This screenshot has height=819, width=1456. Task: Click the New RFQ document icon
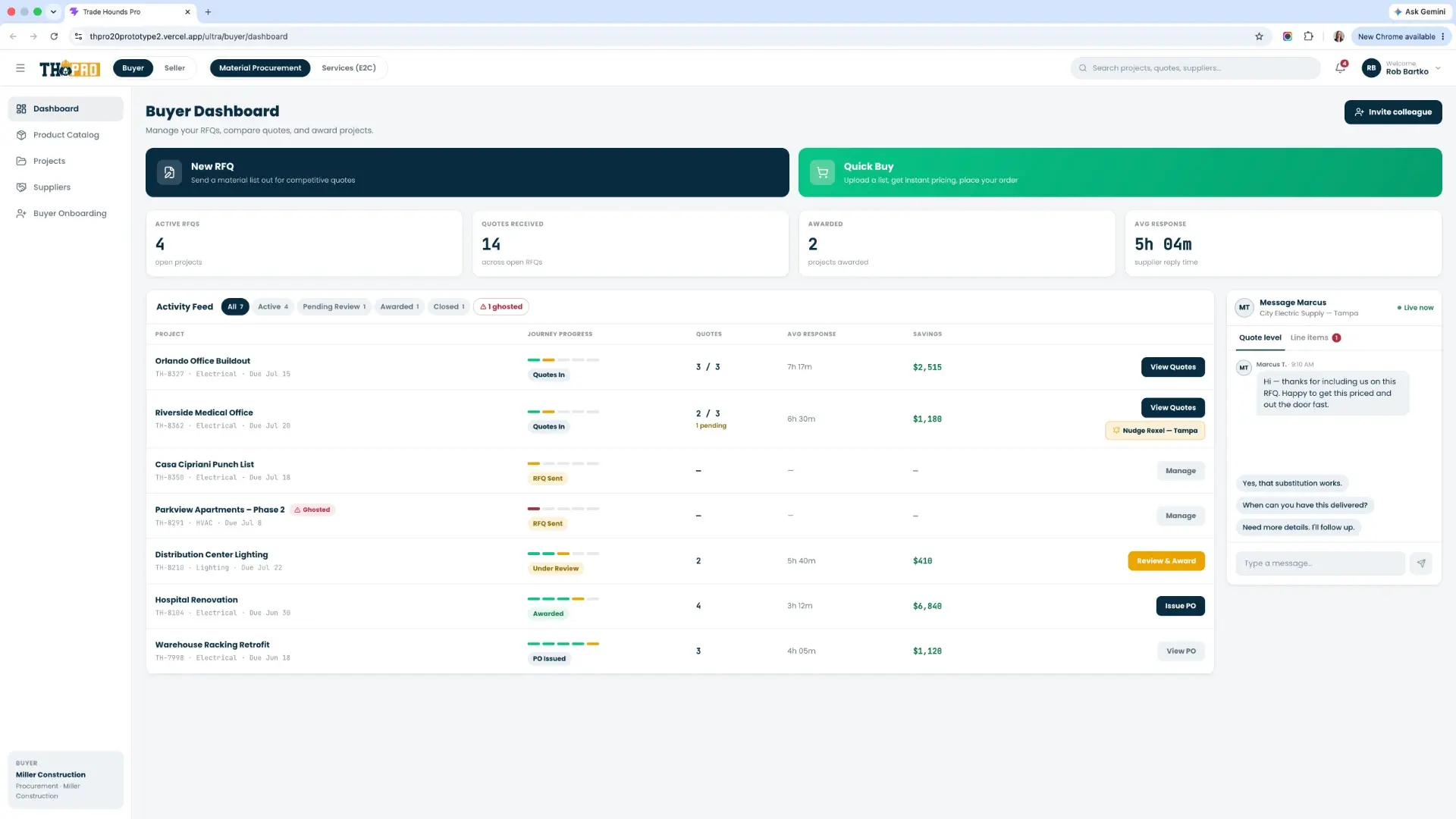169,173
